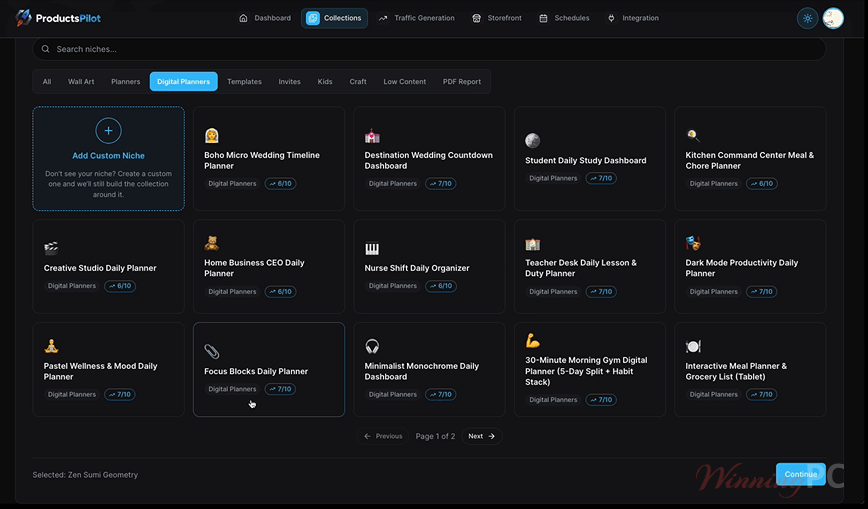Viewport: 868px width, 509px height.
Task: Click meditation icon on Pastel Wellness card
Action: (51, 346)
